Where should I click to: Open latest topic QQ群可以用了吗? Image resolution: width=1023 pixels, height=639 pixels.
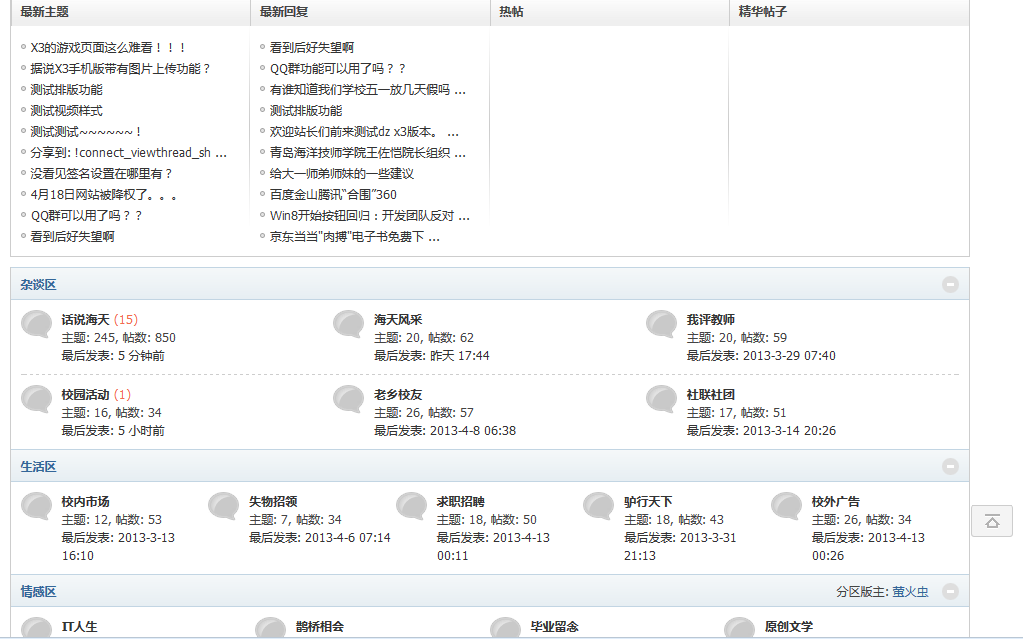(86, 215)
